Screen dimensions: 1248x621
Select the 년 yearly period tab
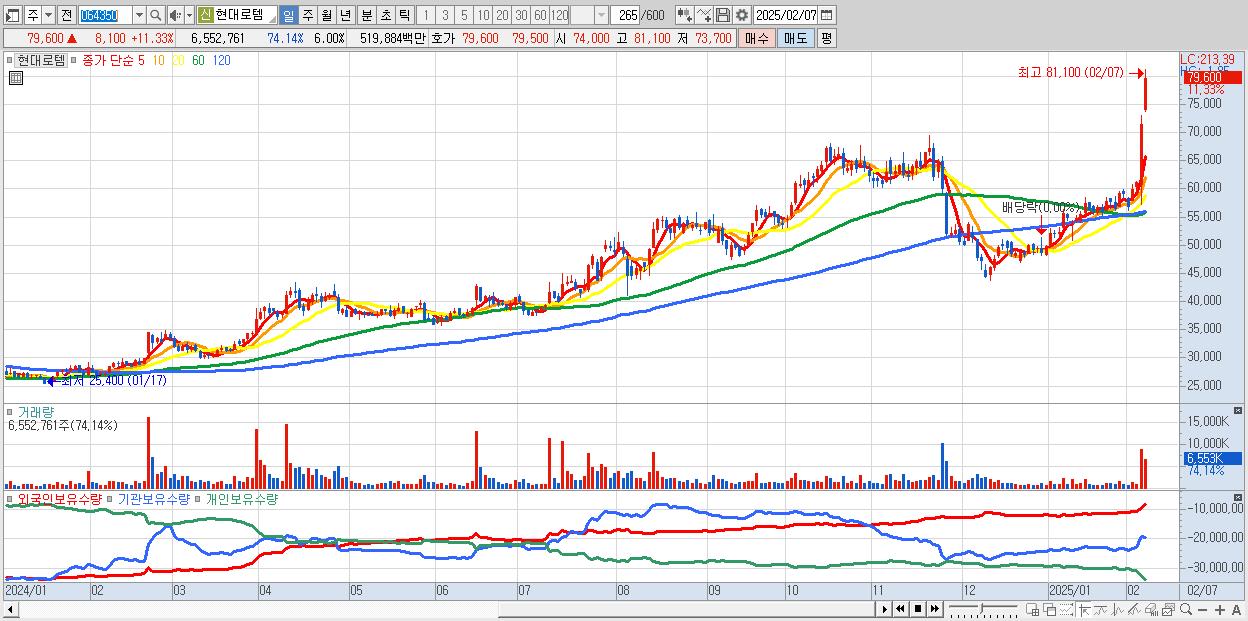coord(345,15)
